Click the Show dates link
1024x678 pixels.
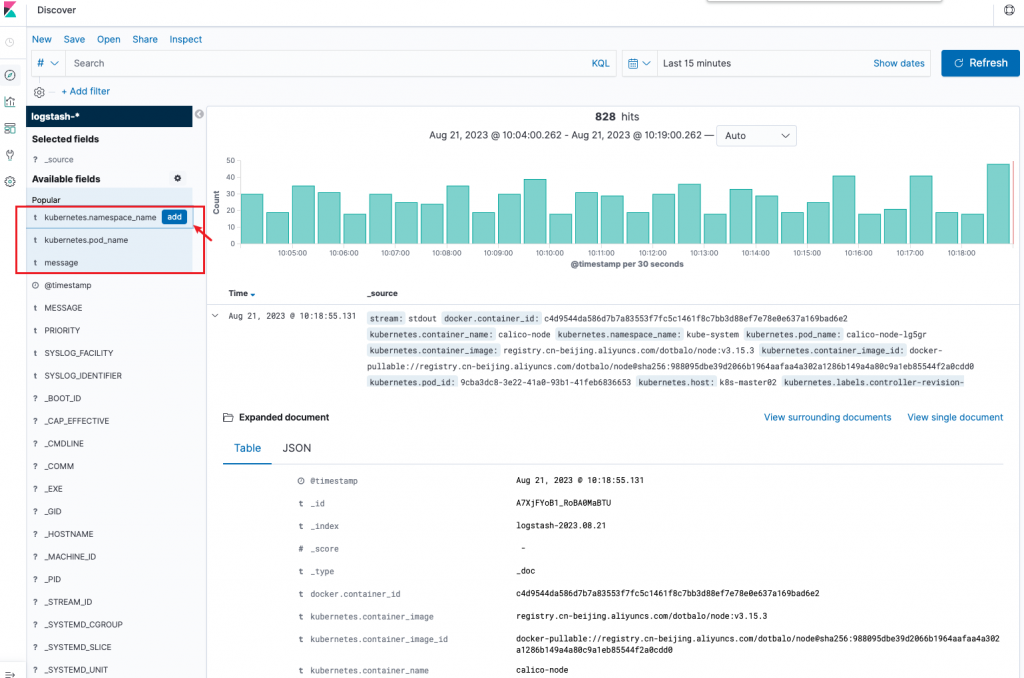(899, 63)
